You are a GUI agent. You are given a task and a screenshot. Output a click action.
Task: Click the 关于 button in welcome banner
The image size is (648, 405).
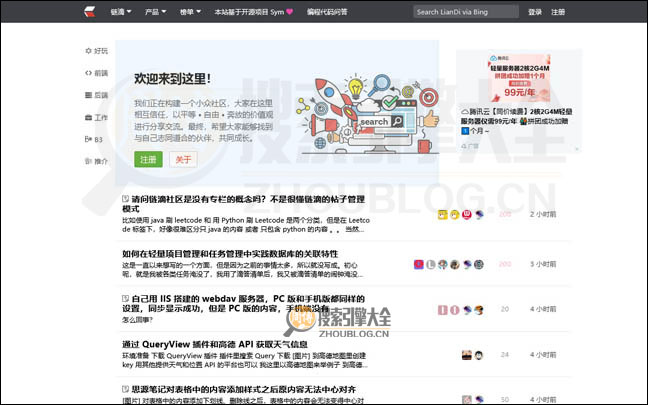click(181, 159)
